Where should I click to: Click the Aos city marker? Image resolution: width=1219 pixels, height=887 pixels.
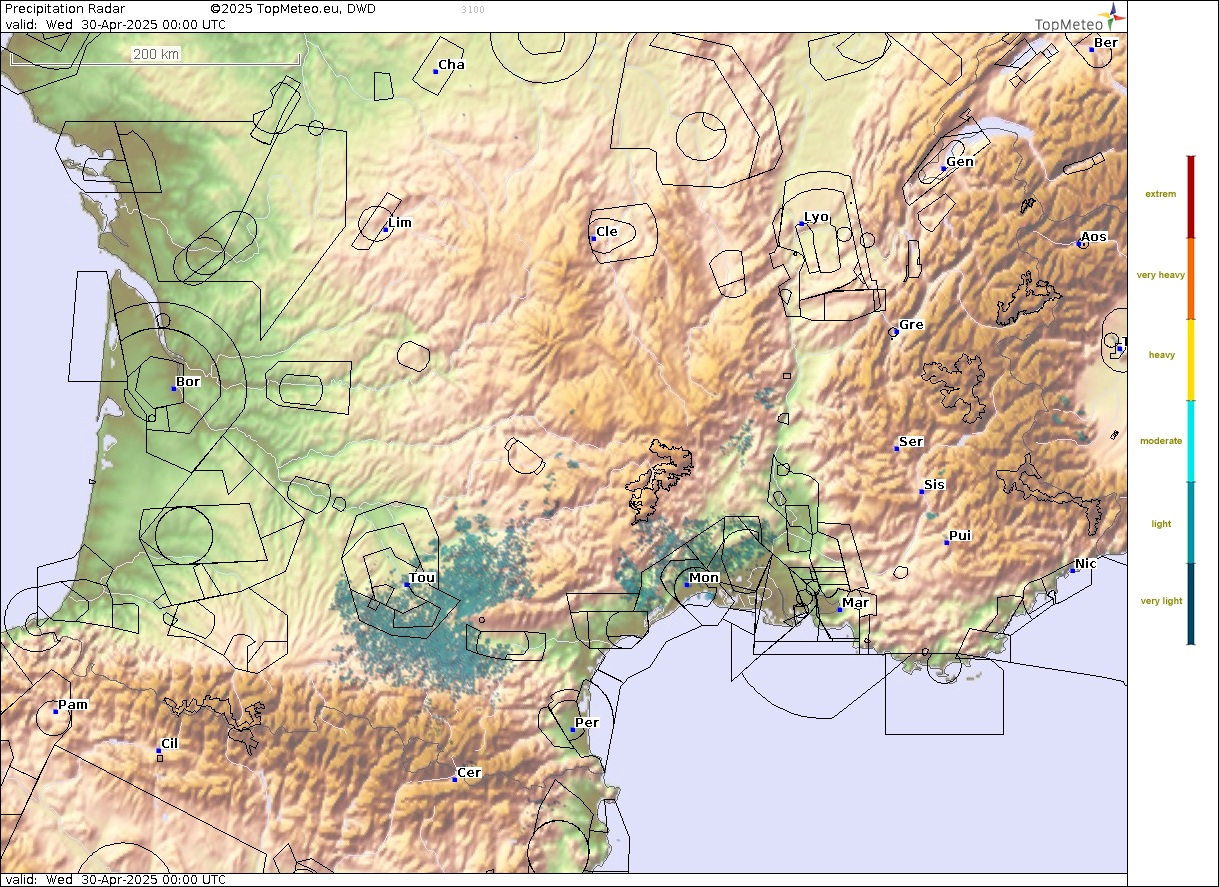coord(1080,243)
